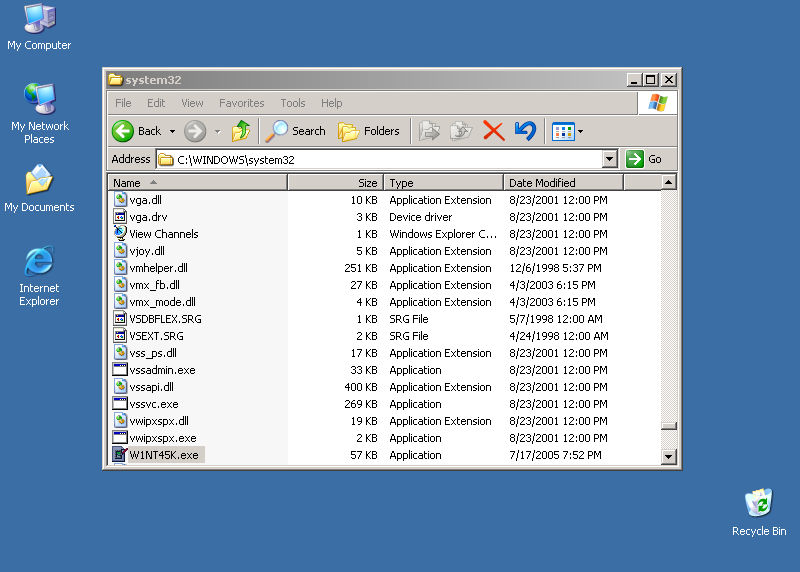The height and width of the screenshot is (572, 800).
Task: Click the VSDBFLEX.SRG file name
Action: [x=165, y=319]
